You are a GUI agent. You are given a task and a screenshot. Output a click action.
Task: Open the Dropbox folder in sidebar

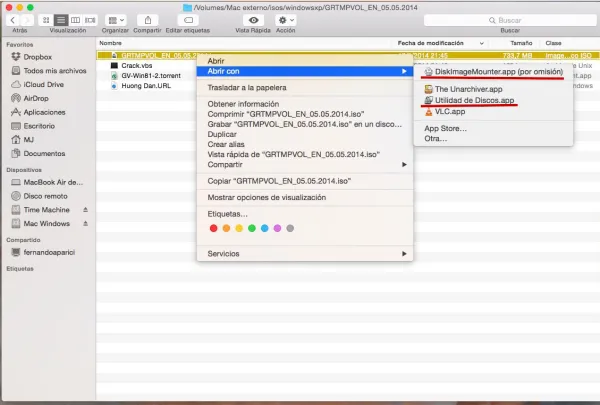point(37,57)
